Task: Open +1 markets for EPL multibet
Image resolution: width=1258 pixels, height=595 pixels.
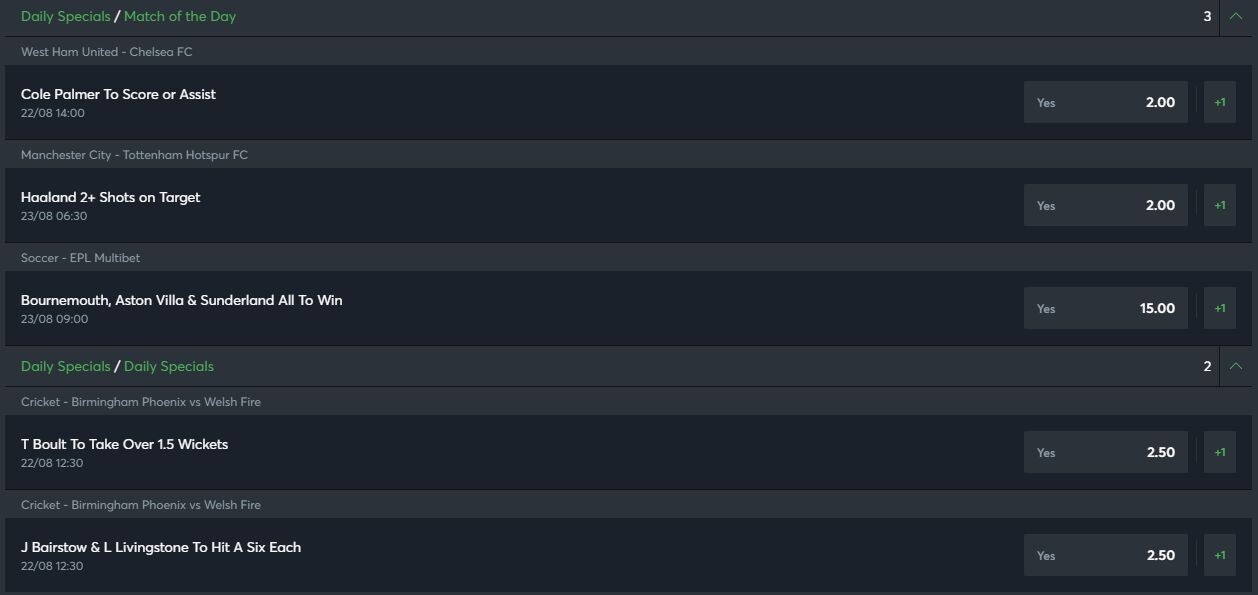Action: pos(1220,308)
